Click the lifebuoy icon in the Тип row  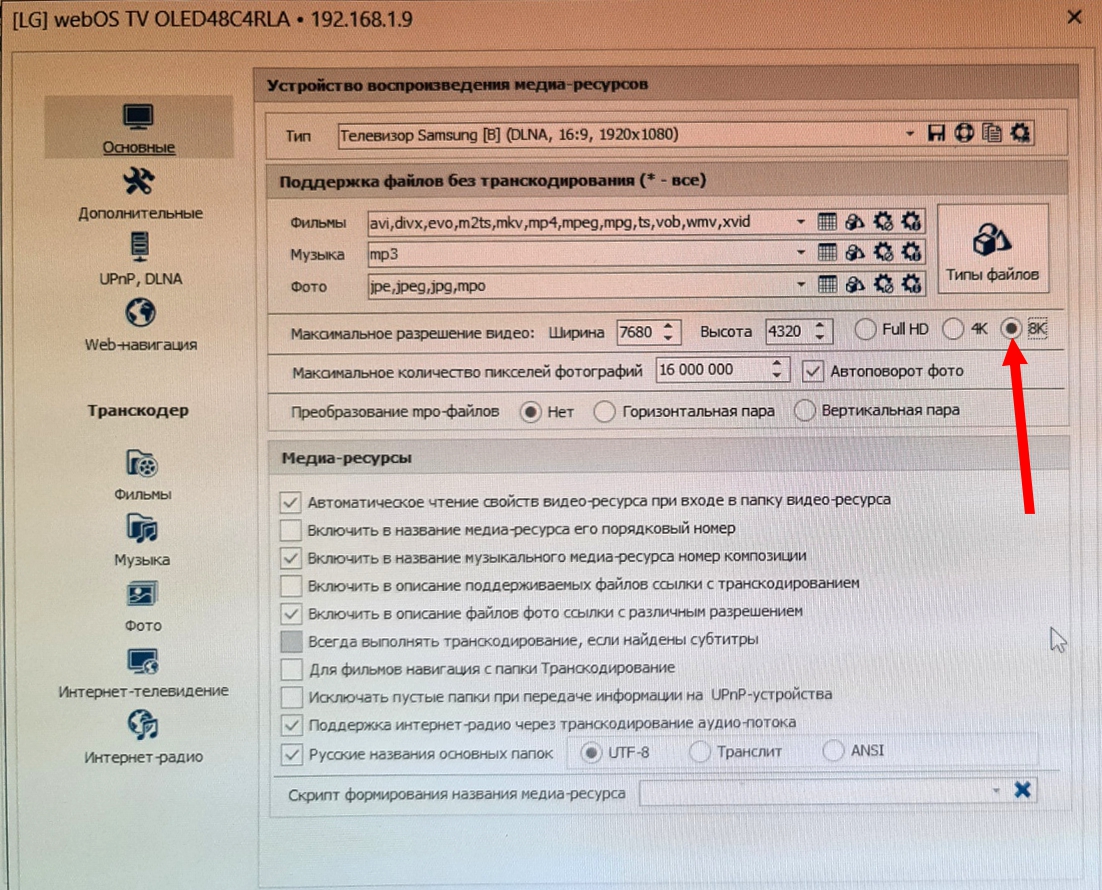click(964, 133)
